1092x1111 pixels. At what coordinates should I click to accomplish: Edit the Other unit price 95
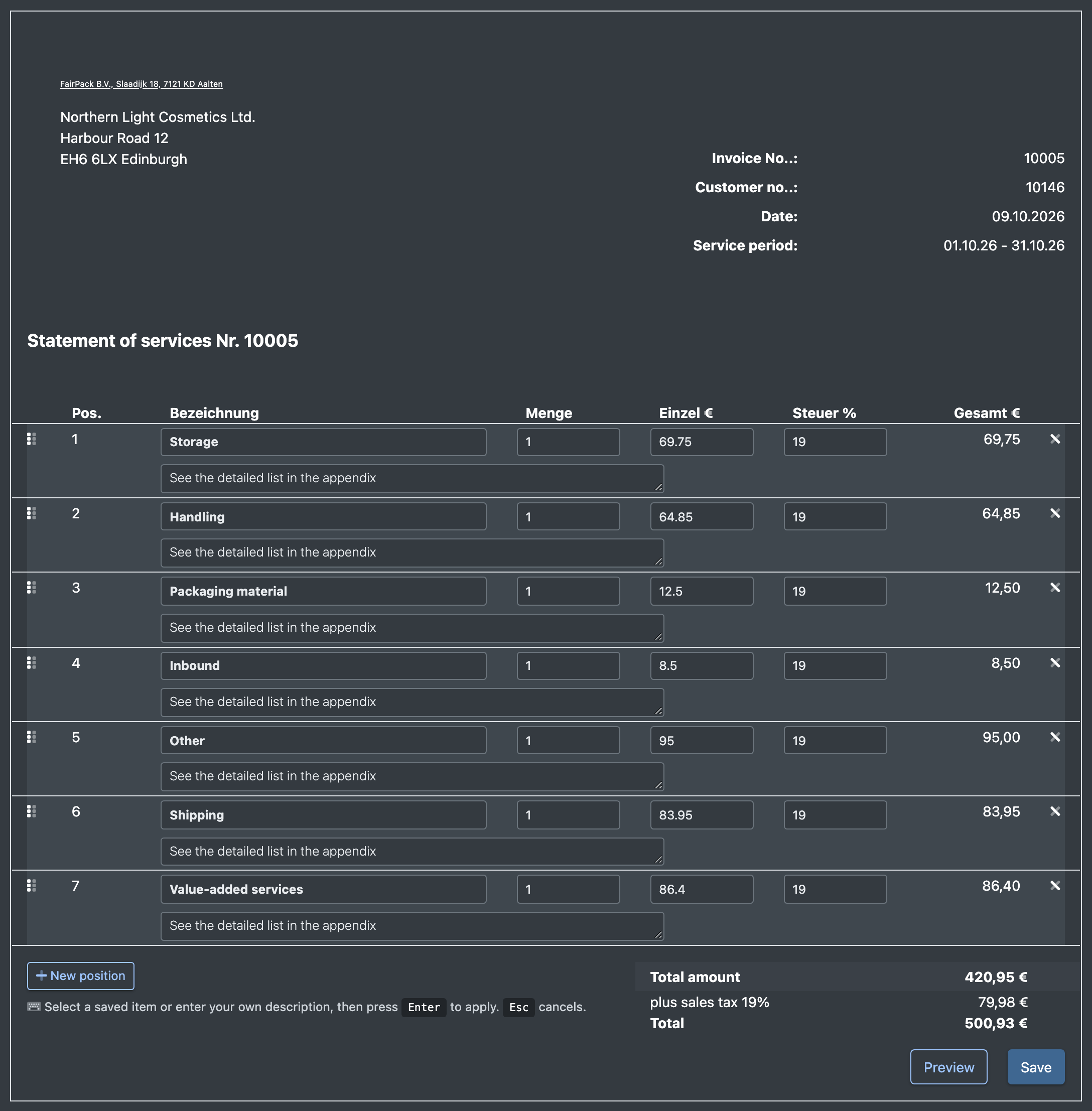702,741
